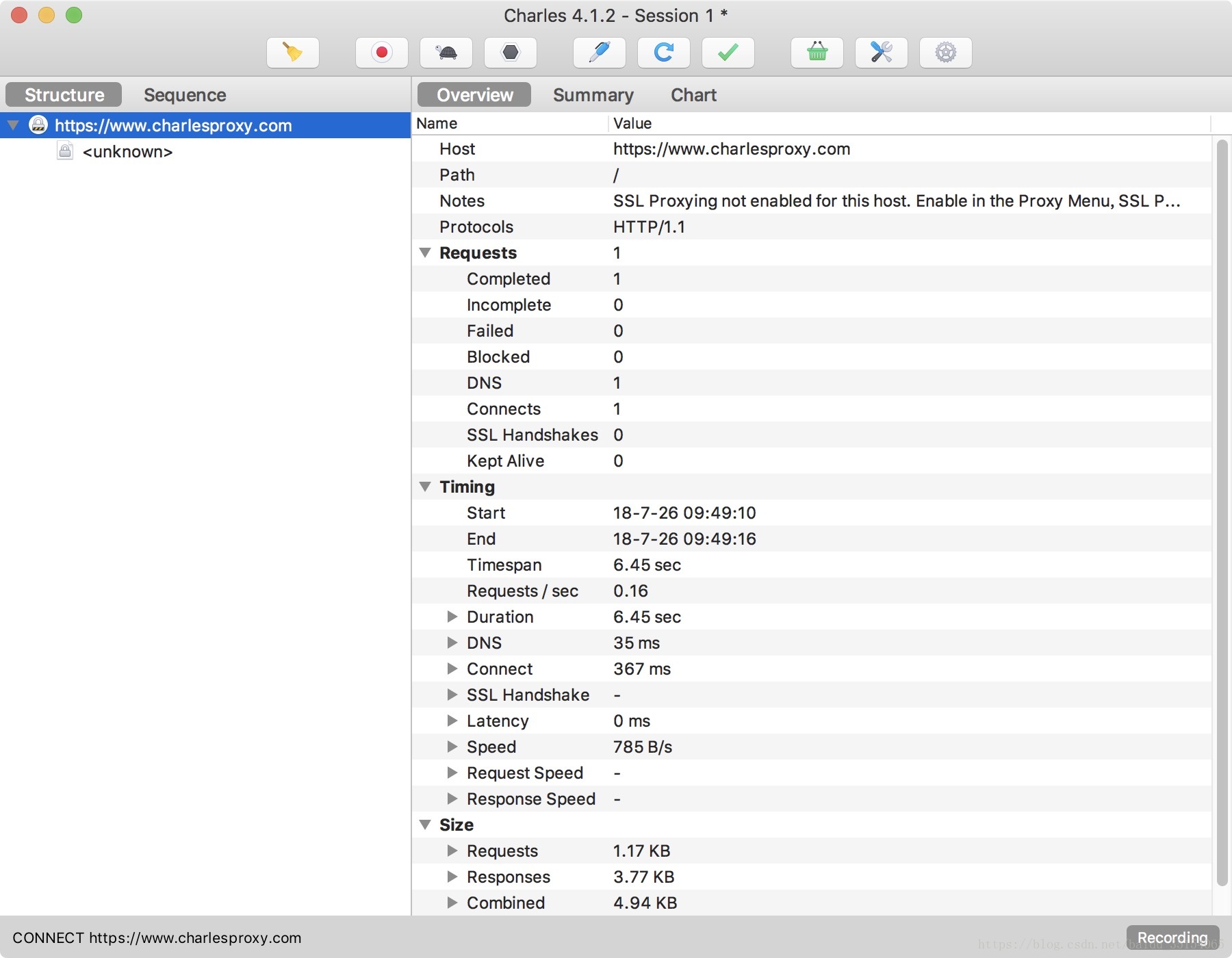The height and width of the screenshot is (958, 1232).
Task: Select the Failed row
Action: 812,331
